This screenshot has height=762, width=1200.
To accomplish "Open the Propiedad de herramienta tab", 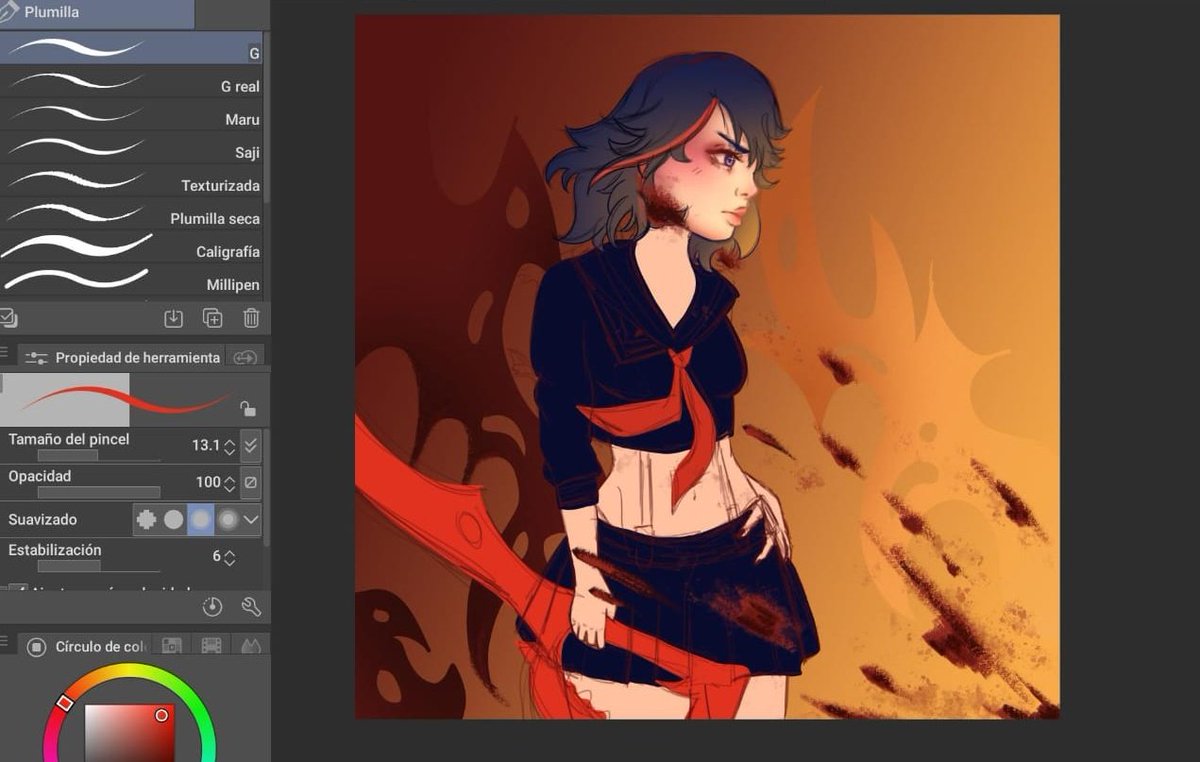I will (121, 357).
